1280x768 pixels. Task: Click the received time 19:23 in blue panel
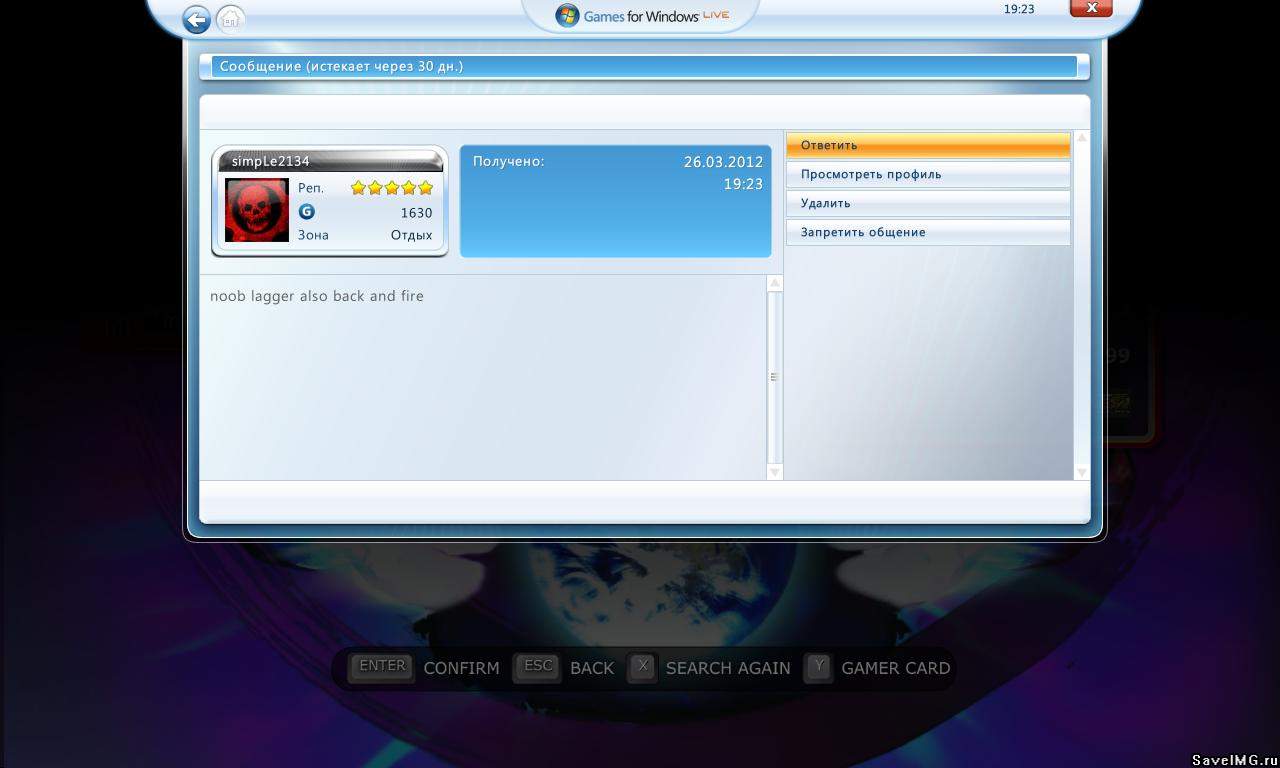click(743, 185)
